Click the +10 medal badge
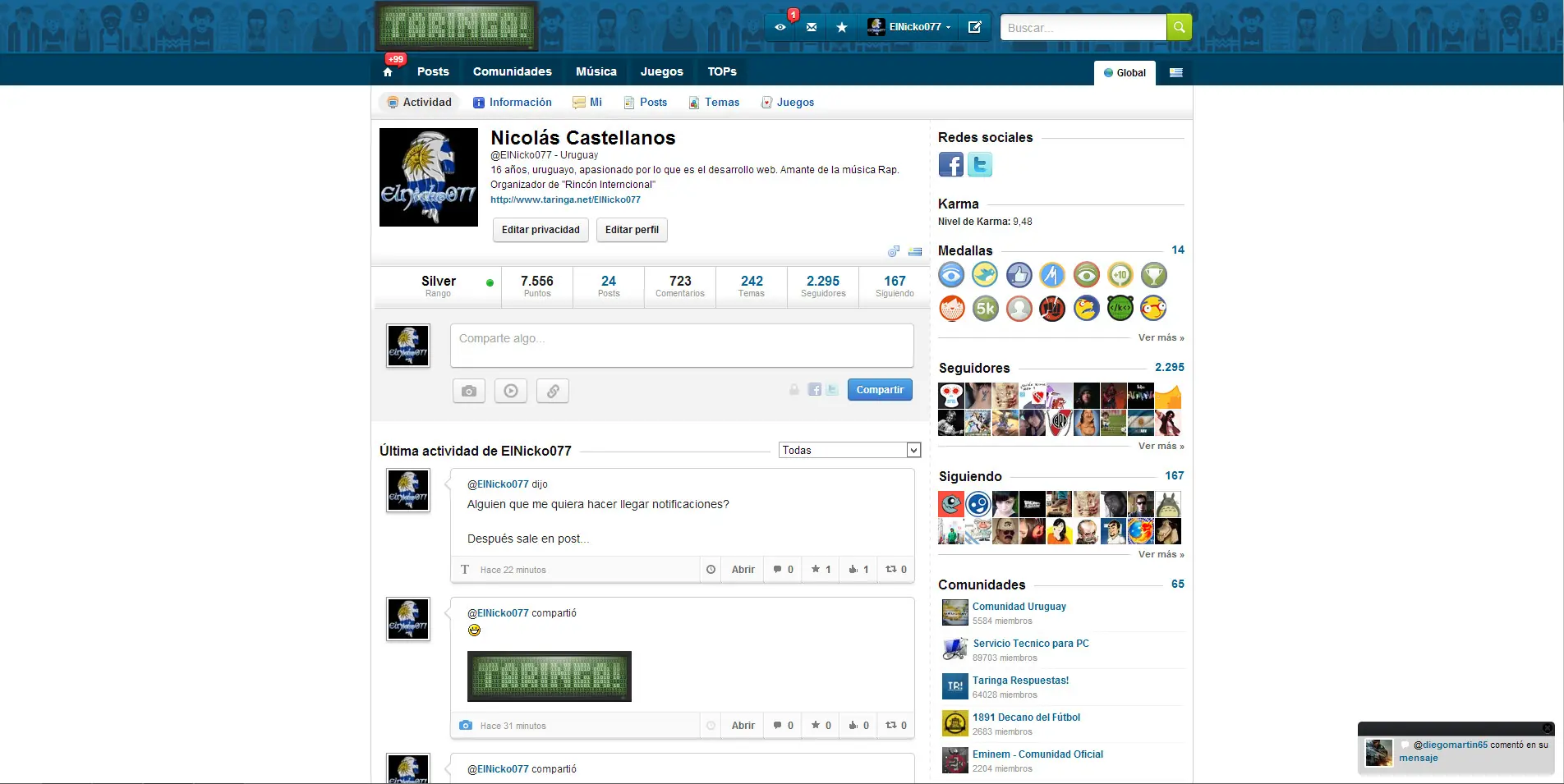The height and width of the screenshot is (784, 1564). 1120,275
